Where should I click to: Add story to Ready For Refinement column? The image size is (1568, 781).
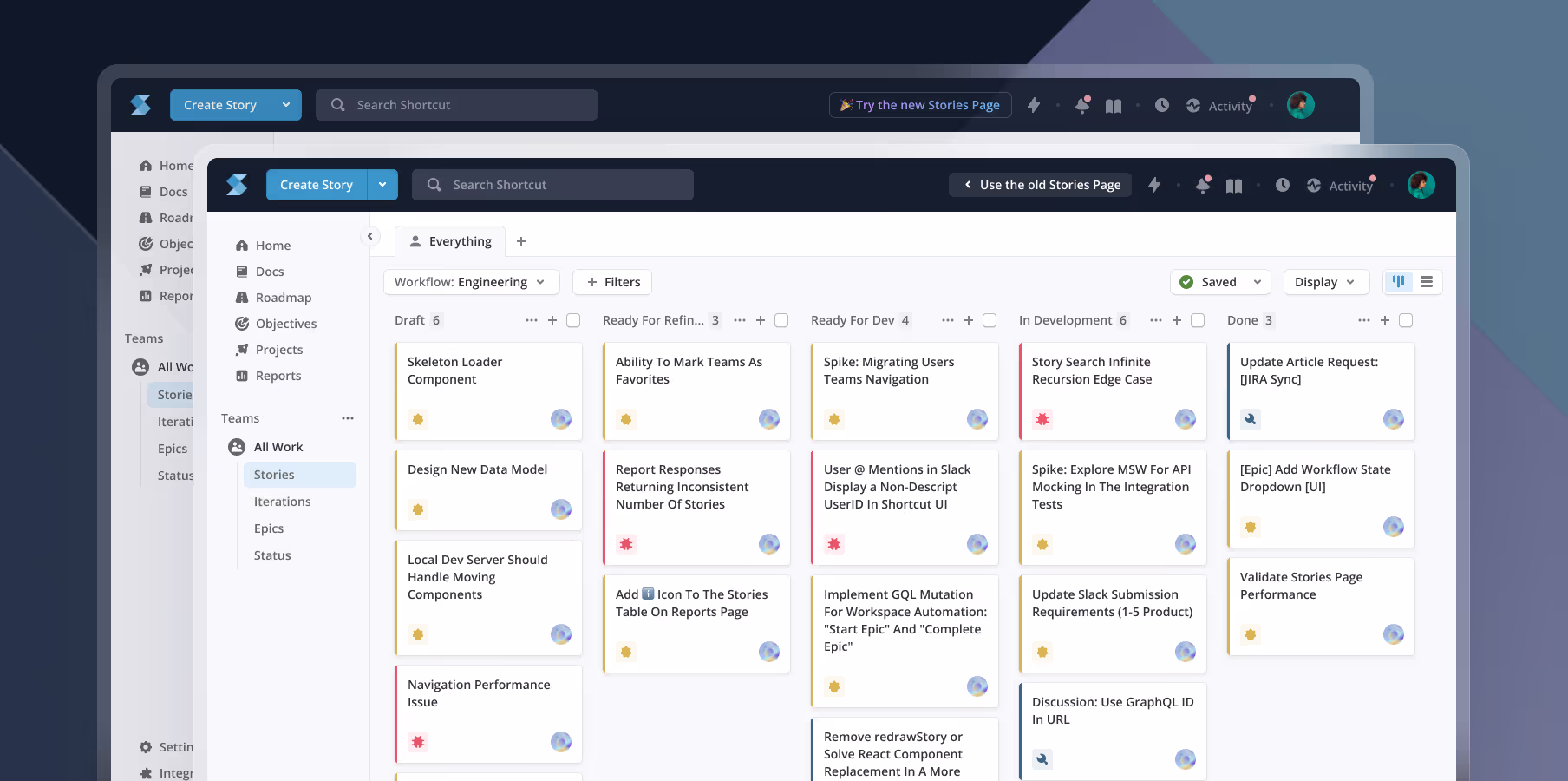pyautogui.click(x=761, y=320)
